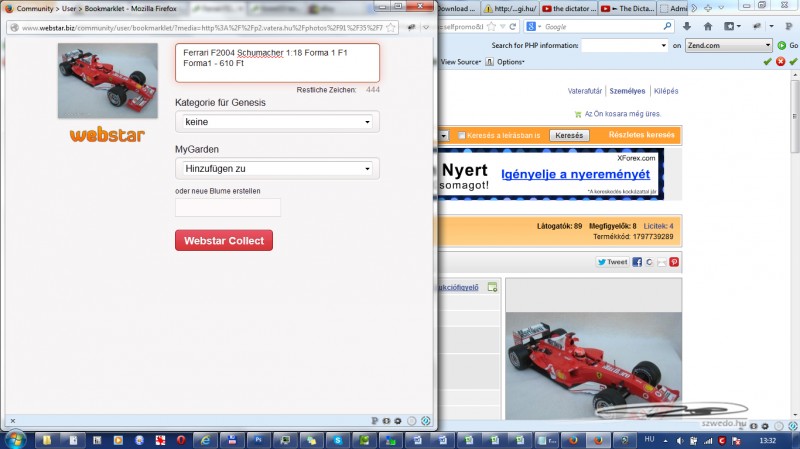Open the Windows Start button
Viewport: 800px width, 449px height.
click(14, 439)
